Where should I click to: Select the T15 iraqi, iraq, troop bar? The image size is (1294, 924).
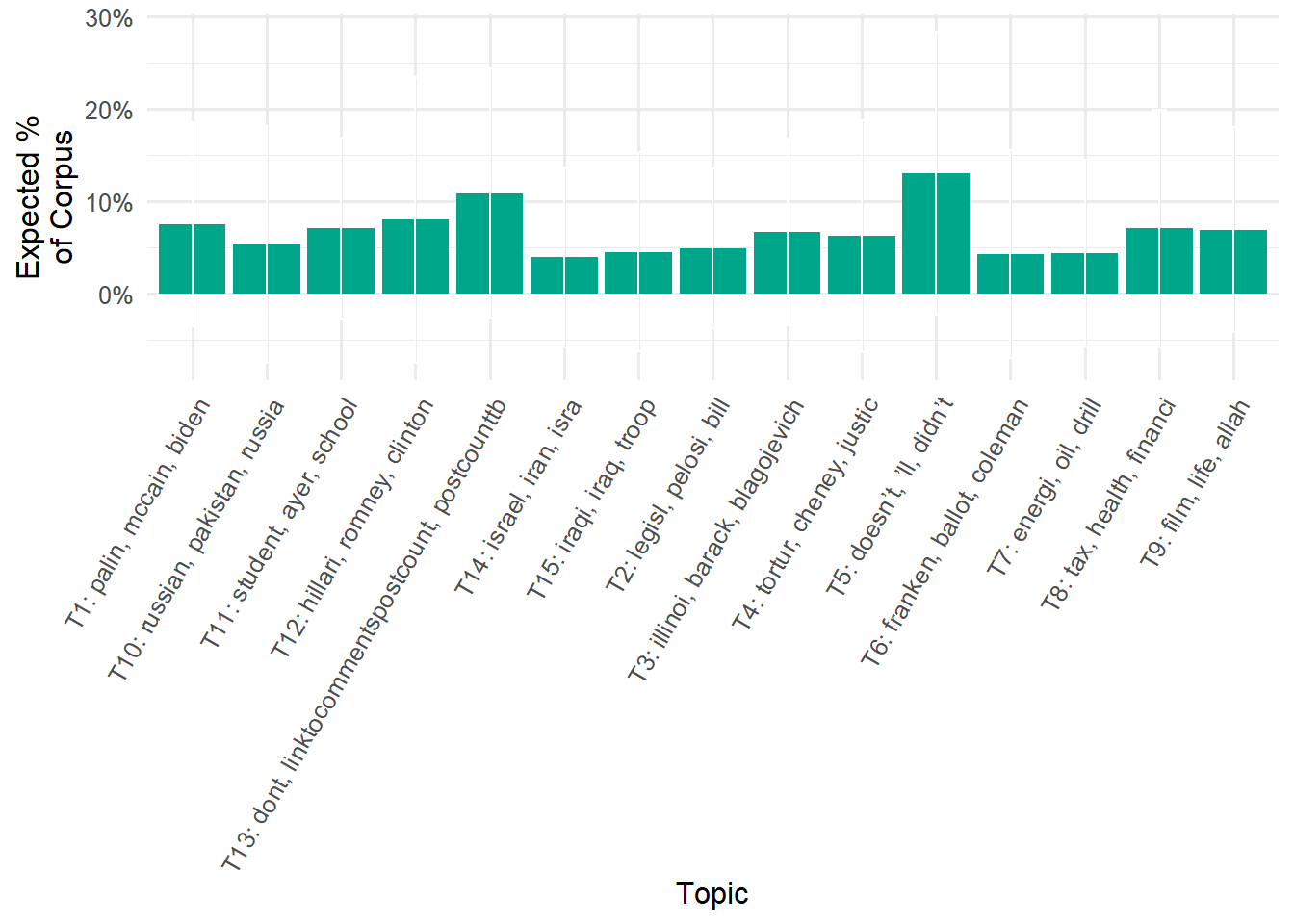point(638,273)
